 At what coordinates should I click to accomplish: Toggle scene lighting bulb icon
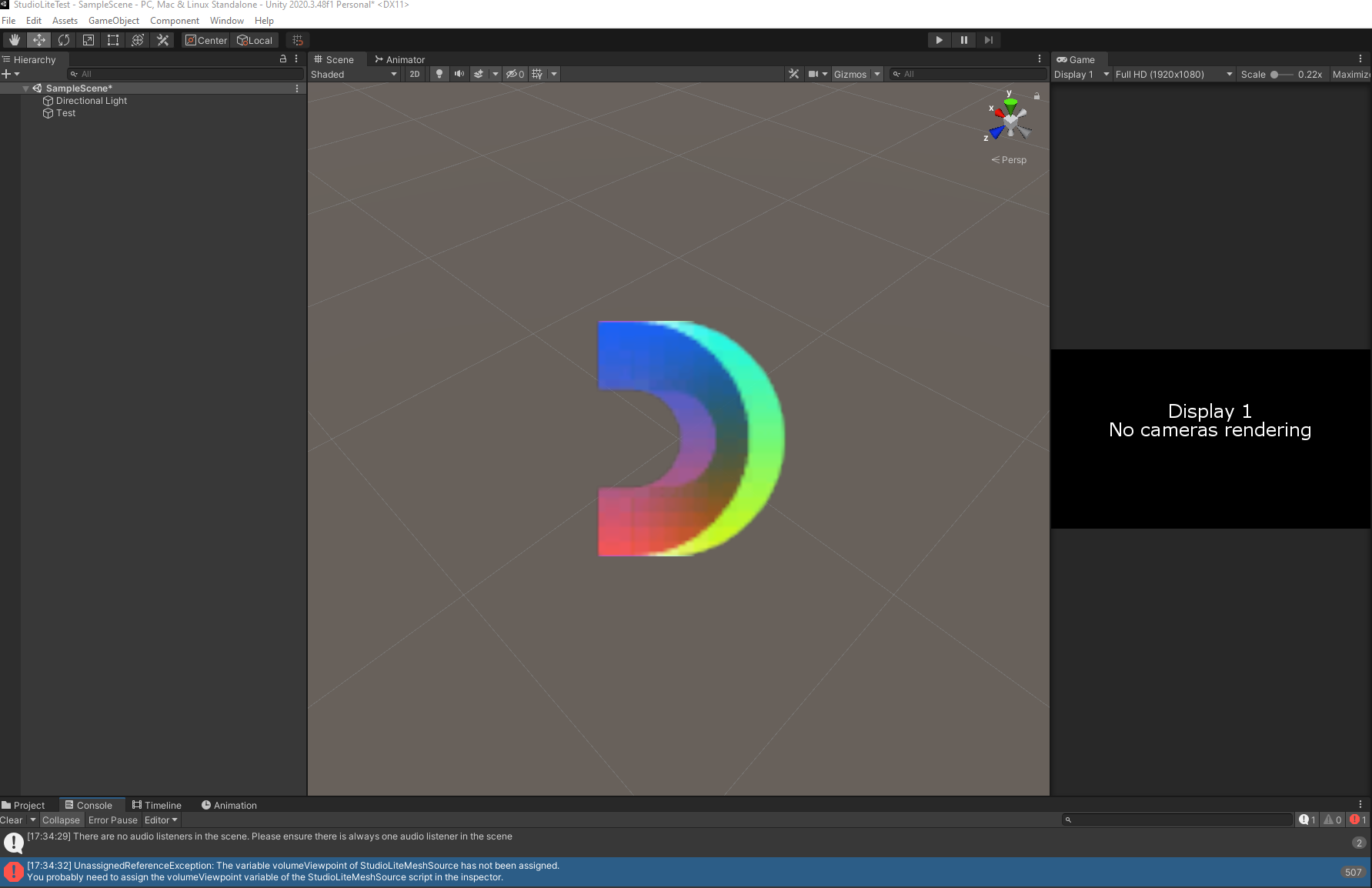pos(439,74)
